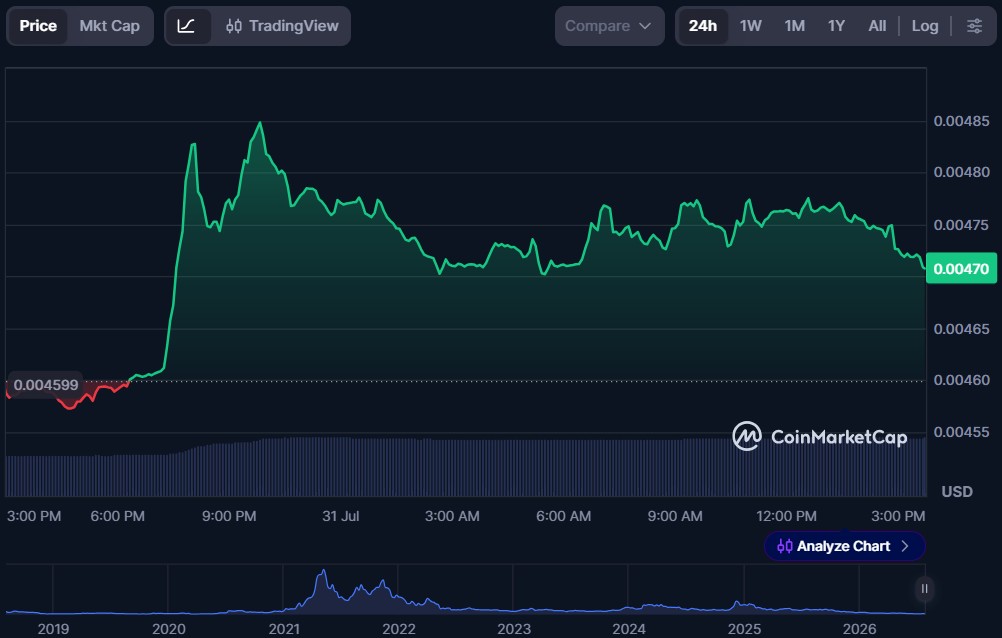Switch to Mkt Cap tab
This screenshot has height=638, width=1002.
109,26
